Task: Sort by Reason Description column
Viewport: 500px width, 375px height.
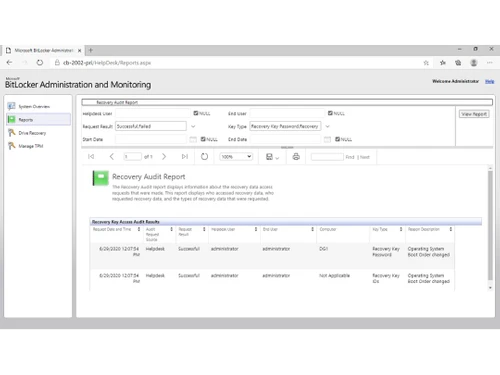Action: click(x=451, y=229)
